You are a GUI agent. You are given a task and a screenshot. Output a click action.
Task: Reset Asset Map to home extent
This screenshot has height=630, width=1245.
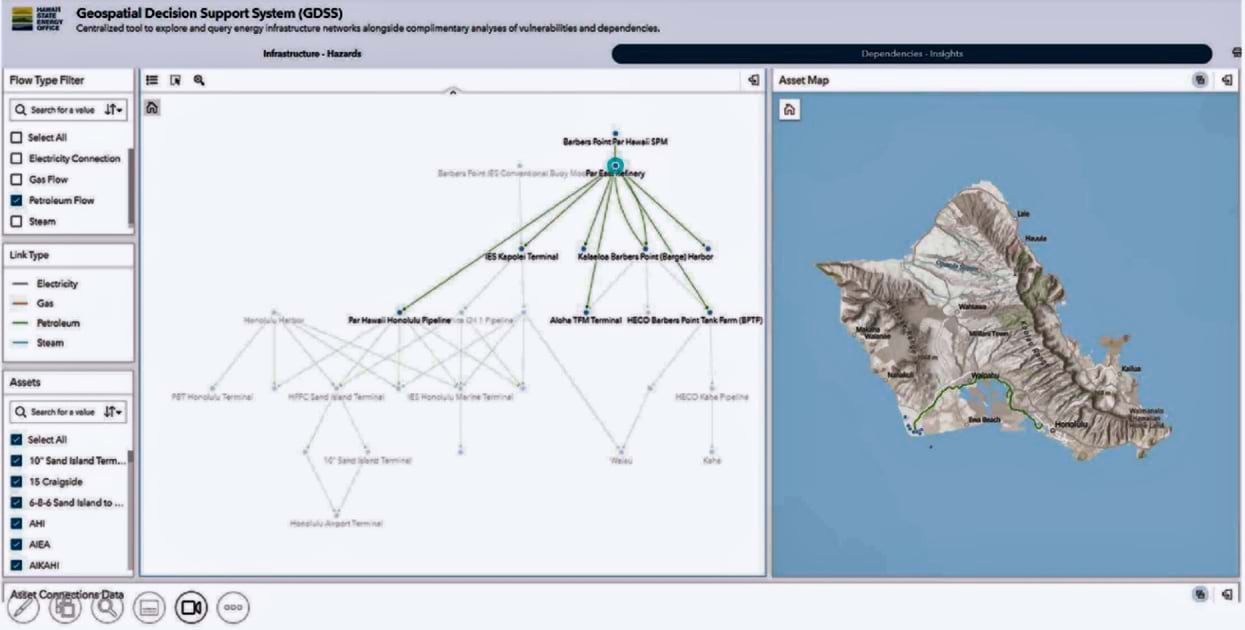click(x=789, y=110)
